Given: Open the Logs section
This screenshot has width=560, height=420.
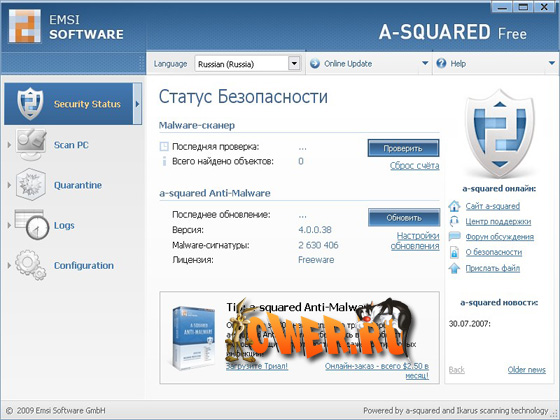Looking at the screenshot, I should click(x=64, y=225).
